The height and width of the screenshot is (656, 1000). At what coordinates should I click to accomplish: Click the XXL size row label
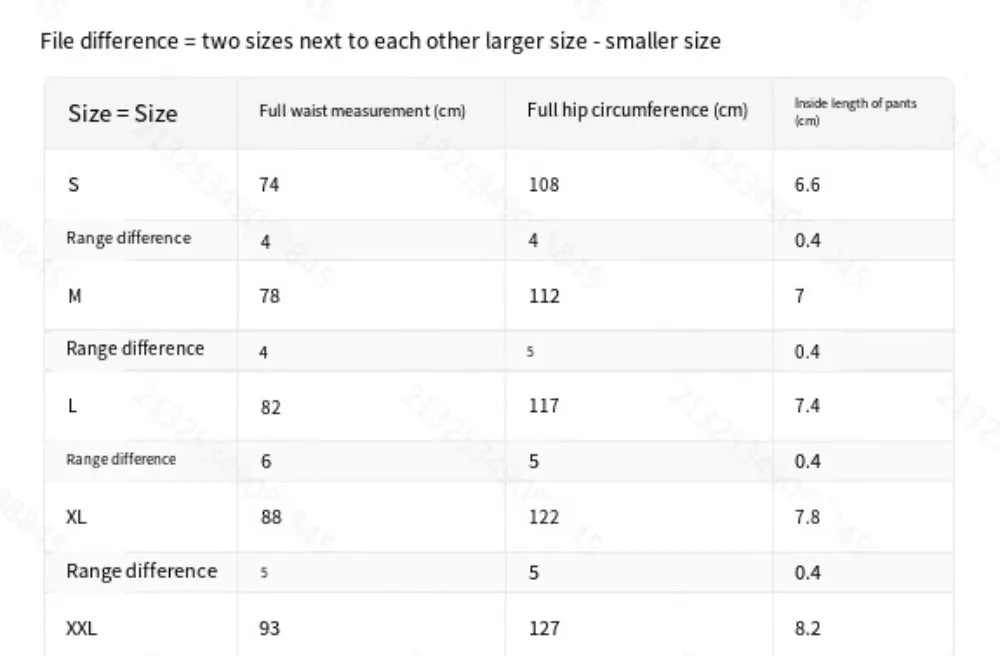pos(81,628)
